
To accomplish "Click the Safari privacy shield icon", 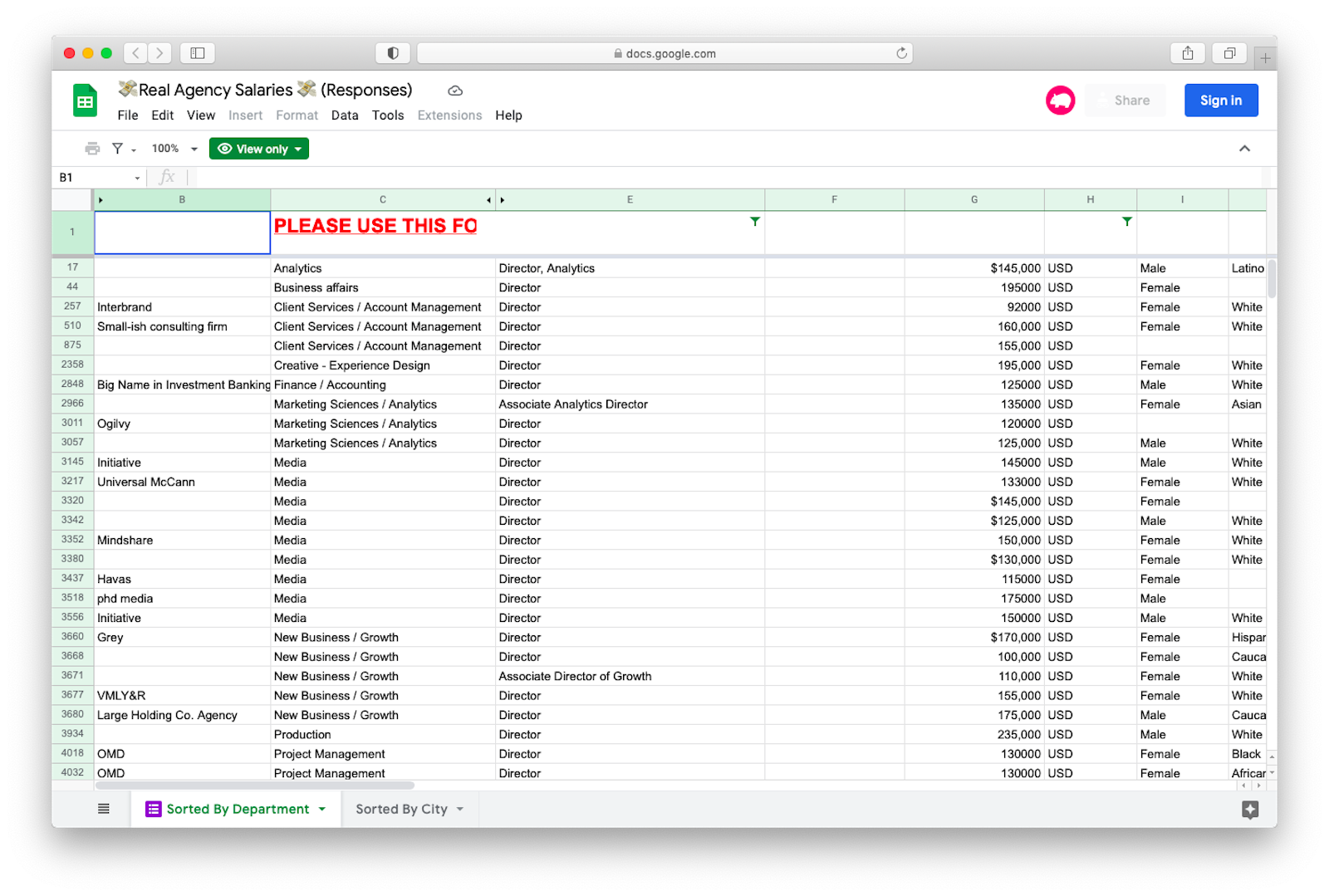I will point(393,53).
